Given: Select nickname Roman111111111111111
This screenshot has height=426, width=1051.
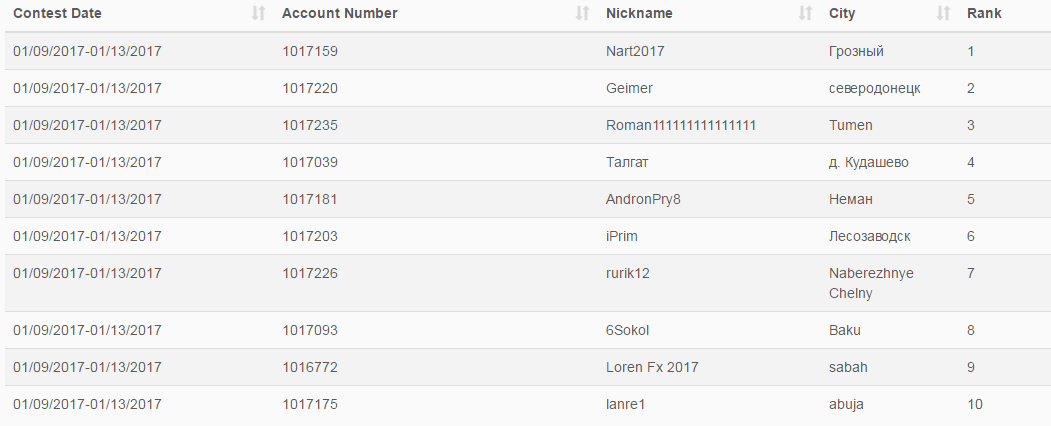Looking at the screenshot, I should [x=681, y=125].
